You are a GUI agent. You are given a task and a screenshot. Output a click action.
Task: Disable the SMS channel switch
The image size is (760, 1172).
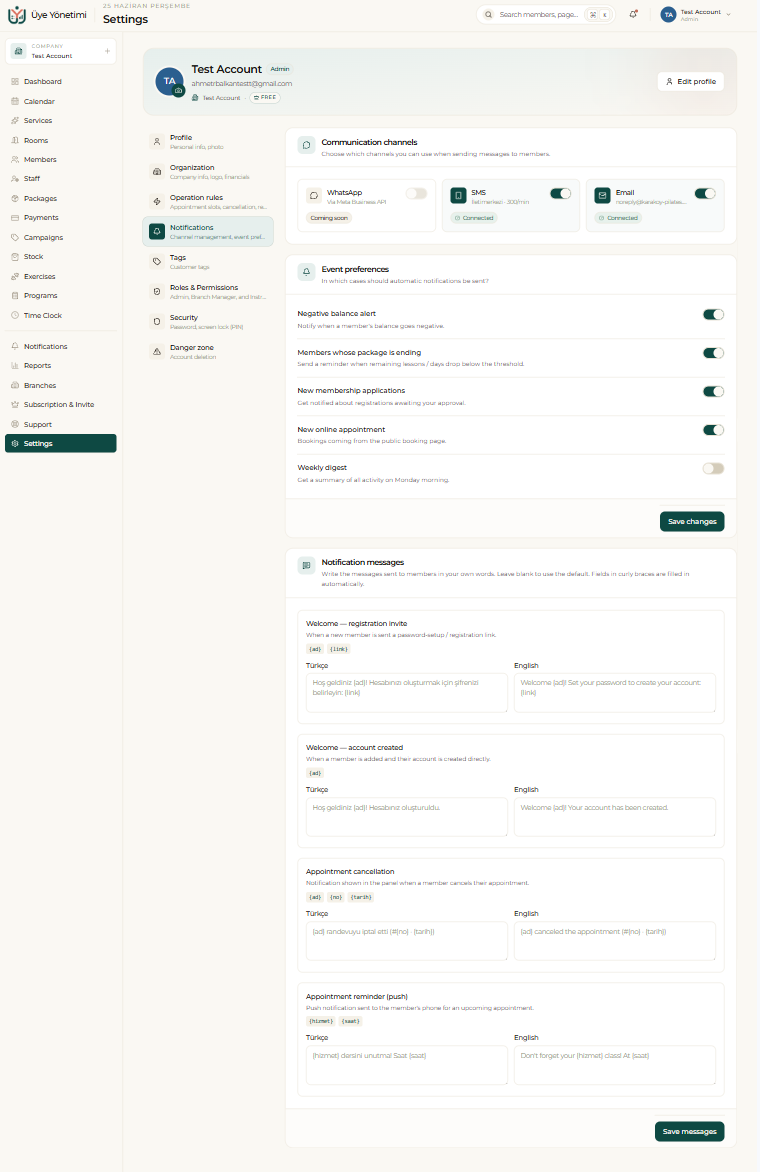(560, 194)
